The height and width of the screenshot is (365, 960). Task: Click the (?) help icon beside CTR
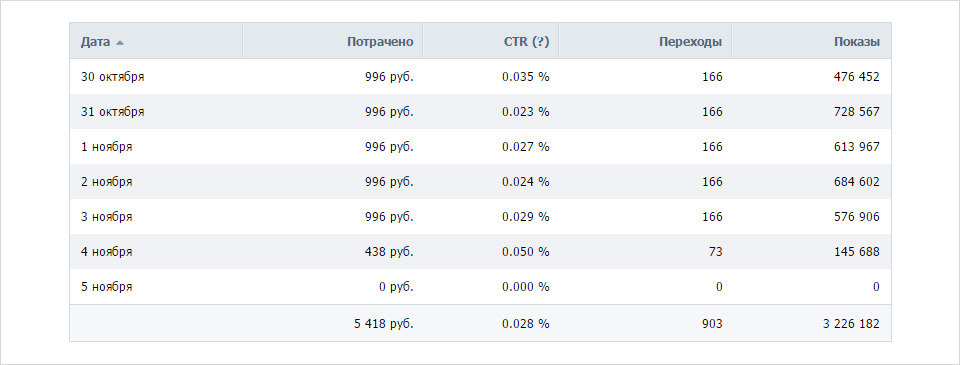pyautogui.click(x=541, y=42)
